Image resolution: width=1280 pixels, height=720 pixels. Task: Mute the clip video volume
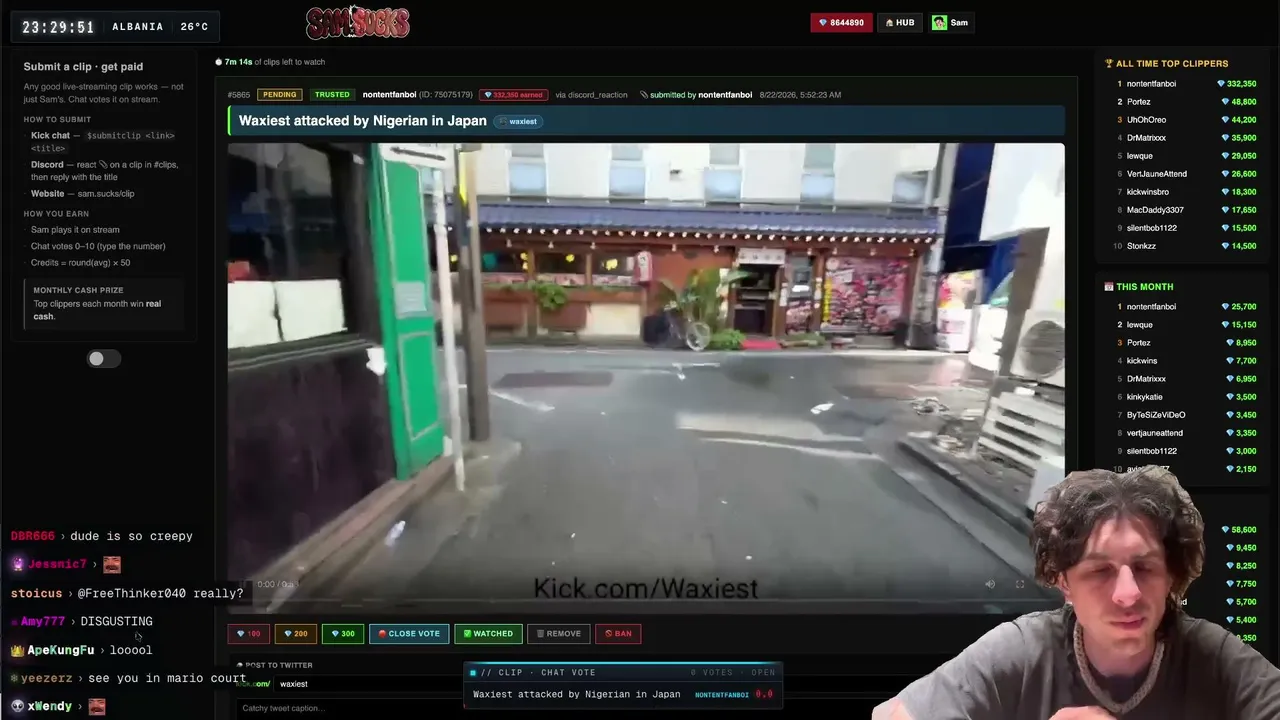tap(990, 584)
